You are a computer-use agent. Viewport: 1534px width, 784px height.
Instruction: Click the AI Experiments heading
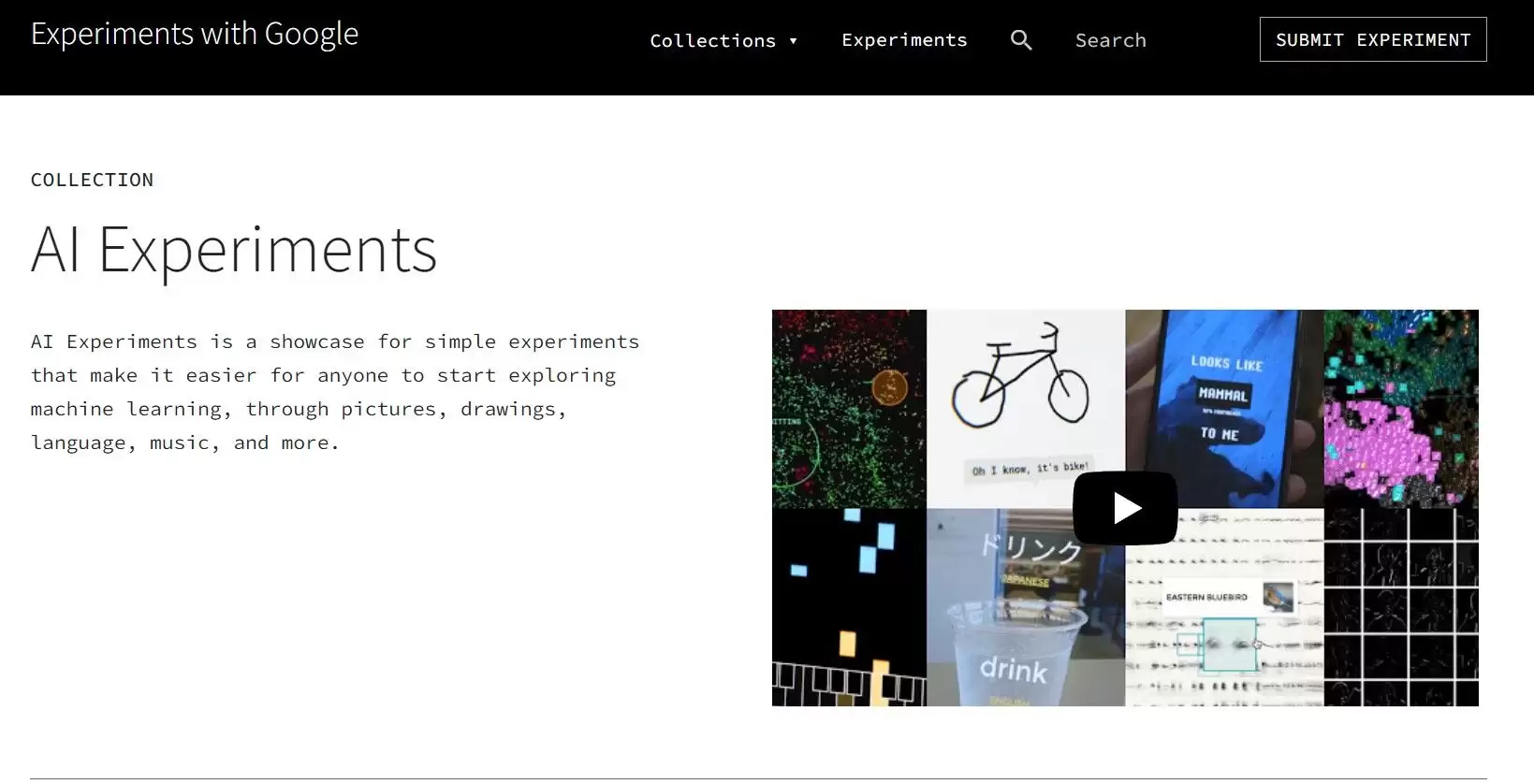click(234, 250)
